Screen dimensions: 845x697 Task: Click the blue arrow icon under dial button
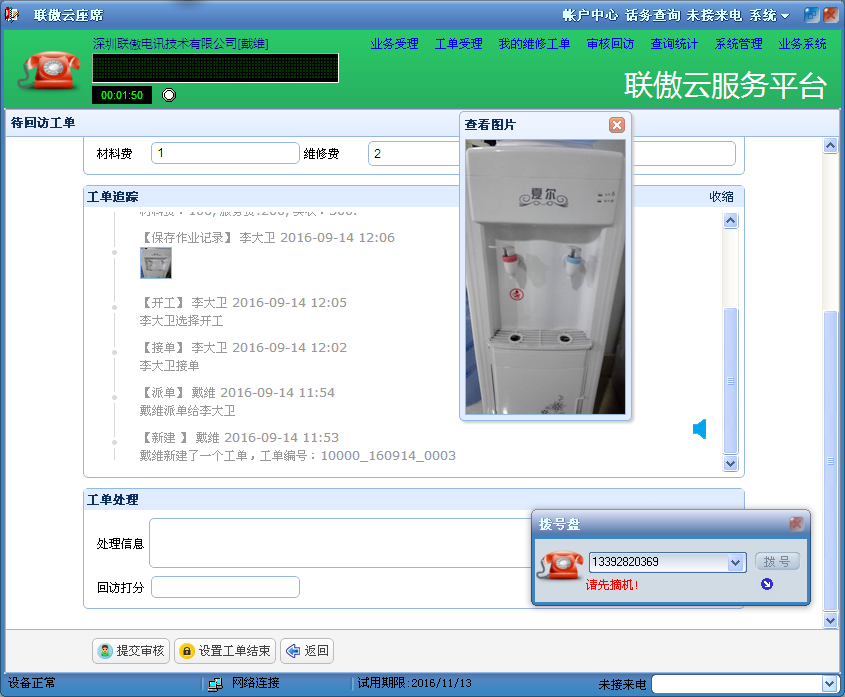pyautogui.click(x=767, y=584)
